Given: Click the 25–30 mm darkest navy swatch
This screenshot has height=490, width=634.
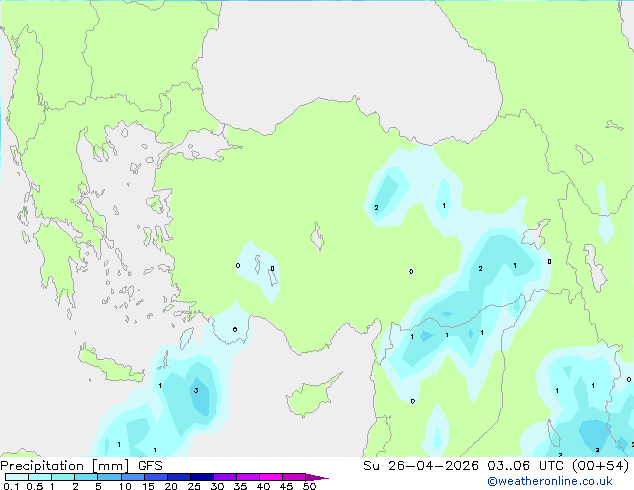Looking at the screenshot, I should tap(201, 477).
